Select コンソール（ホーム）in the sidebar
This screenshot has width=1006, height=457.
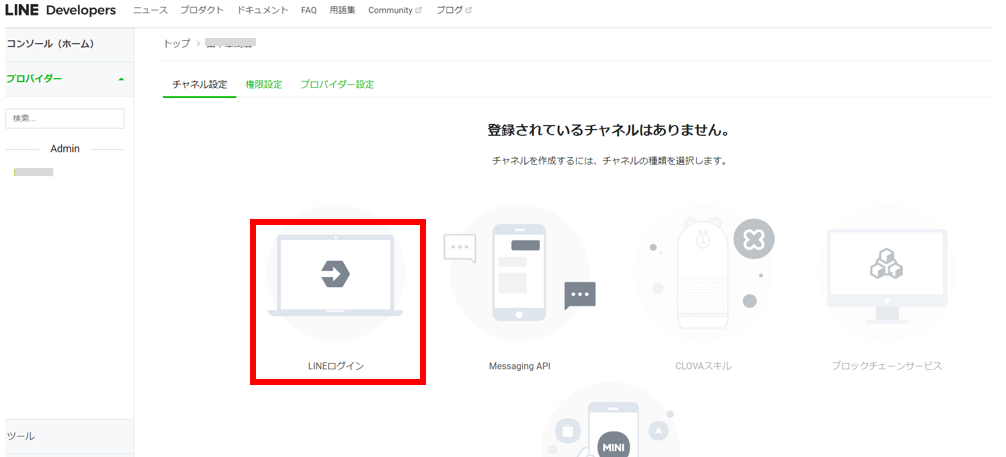pos(67,44)
